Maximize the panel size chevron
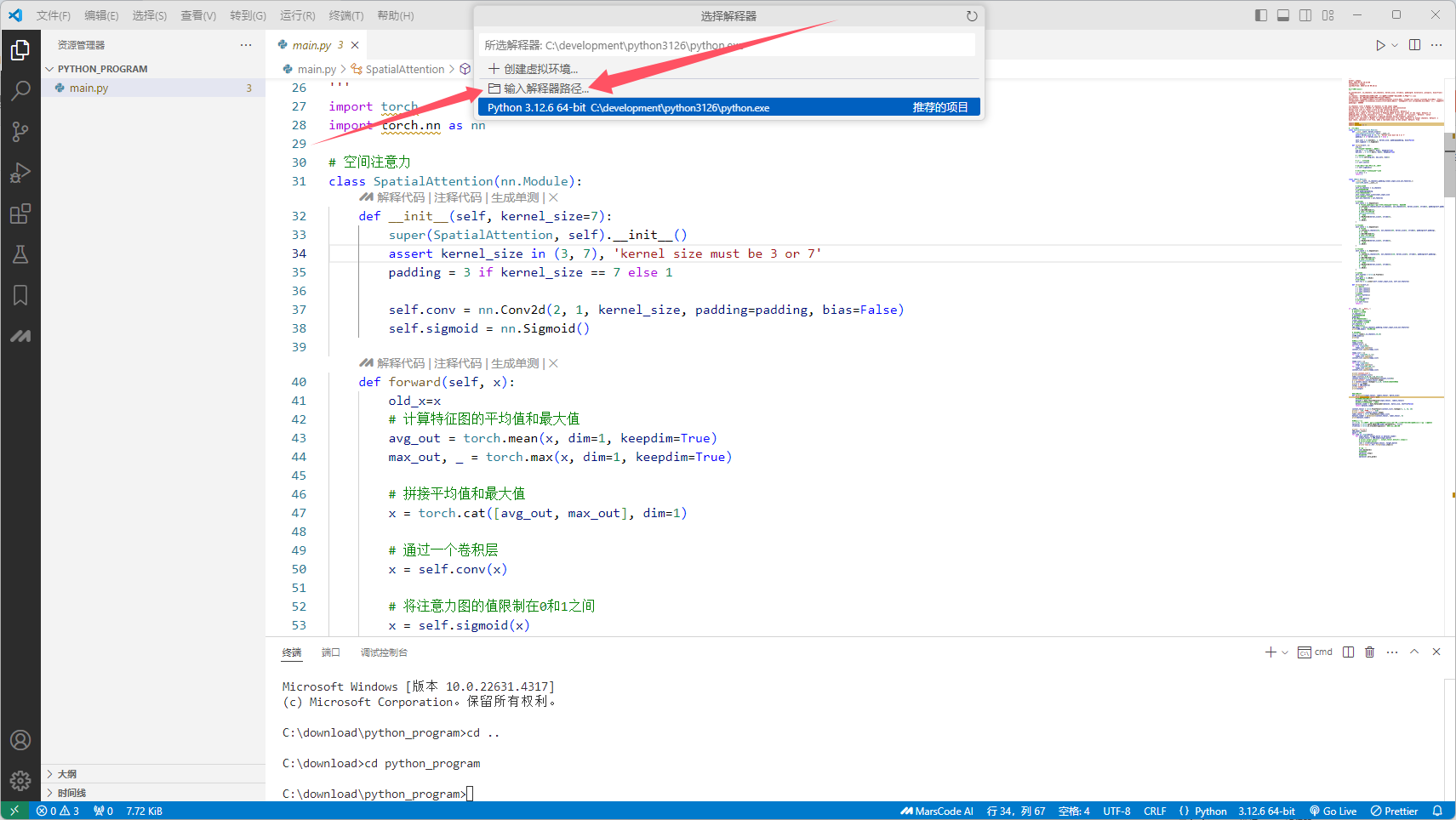The height and width of the screenshot is (820, 1456). tap(1414, 652)
